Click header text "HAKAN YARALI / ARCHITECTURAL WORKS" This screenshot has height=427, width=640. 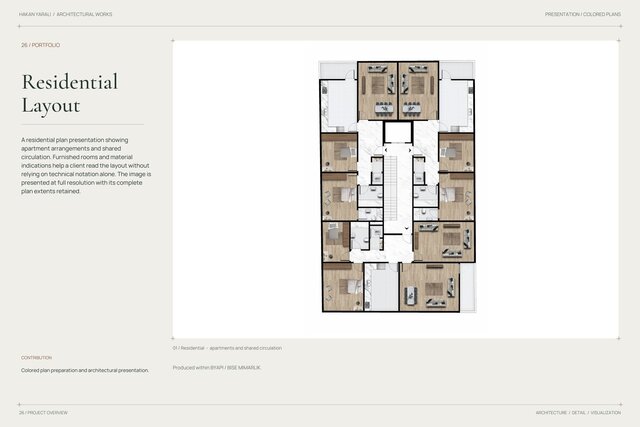tap(65, 14)
